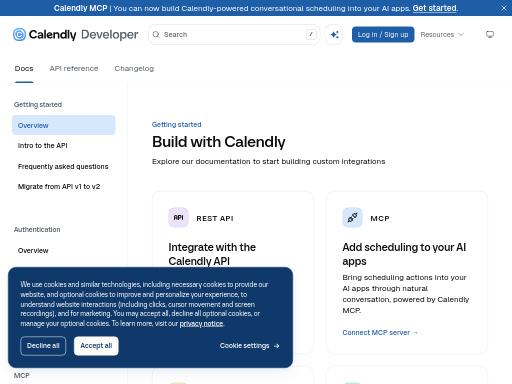The width and height of the screenshot is (512, 384).
Task: Click Log in / Sign up button
Action: click(x=383, y=34)
